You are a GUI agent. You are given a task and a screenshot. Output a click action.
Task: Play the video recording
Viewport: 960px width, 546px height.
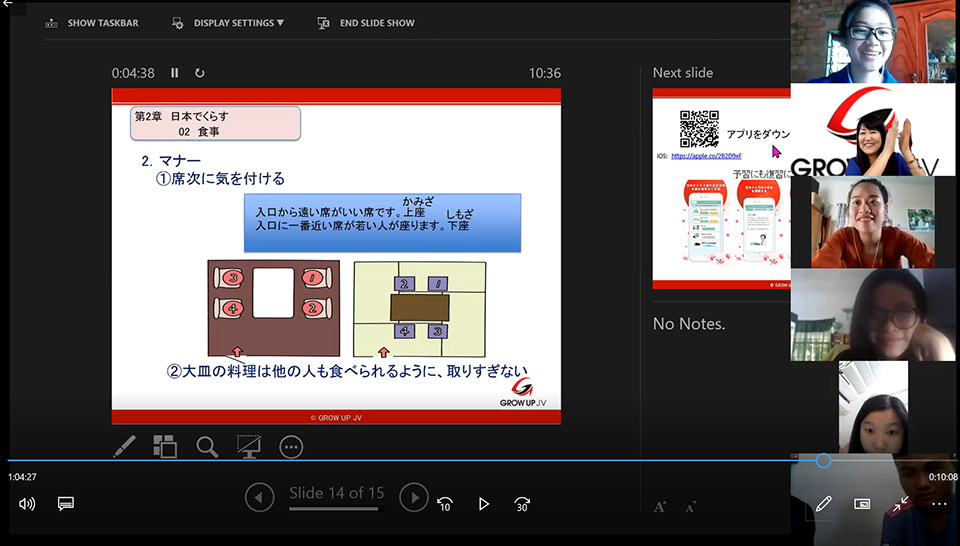(484, 504)
